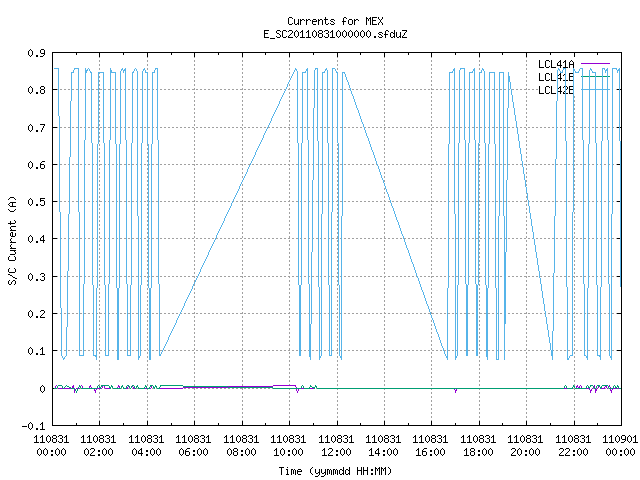Screen dimensions: 640x480
Task: Click the 0.2 y-axis tick label
Action: 36,314
